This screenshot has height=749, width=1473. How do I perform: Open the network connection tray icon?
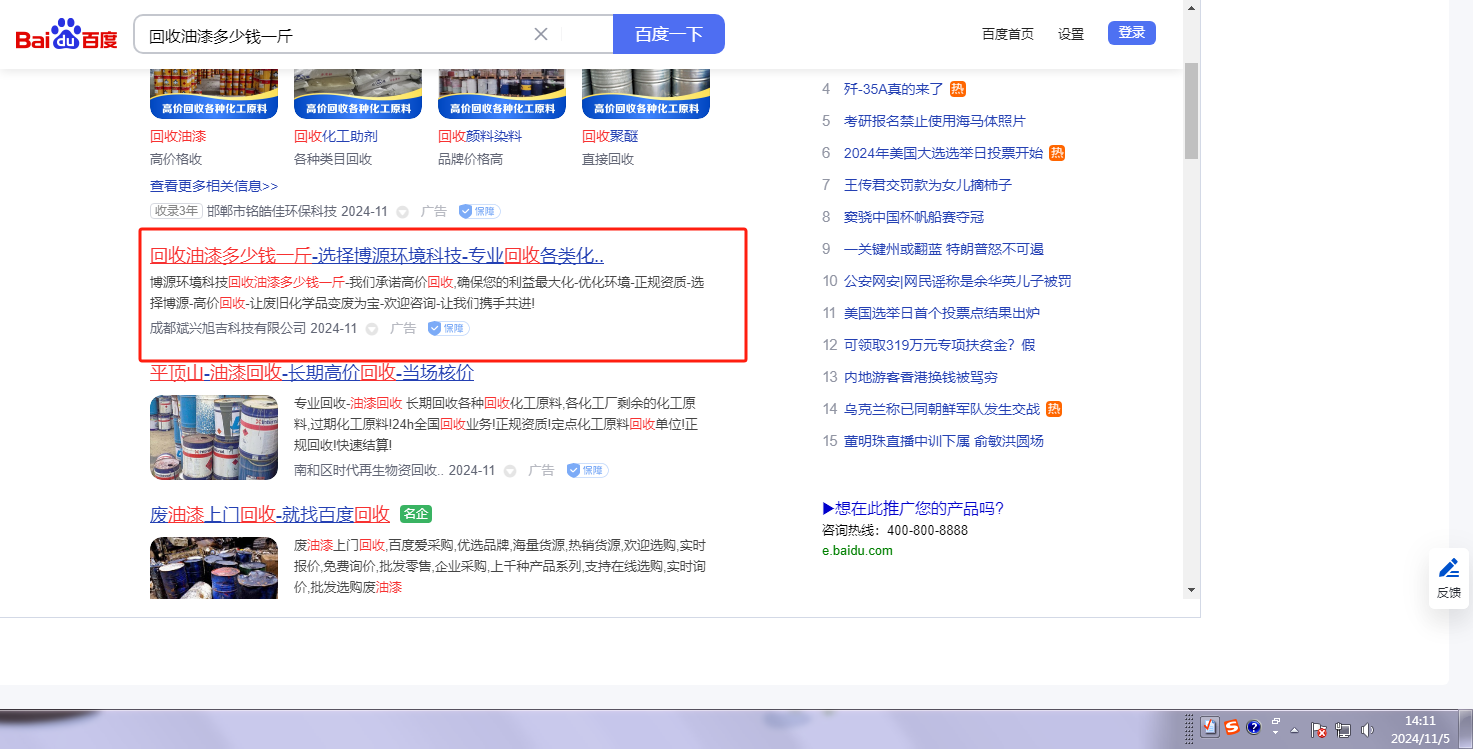[x=1343, y=730]
